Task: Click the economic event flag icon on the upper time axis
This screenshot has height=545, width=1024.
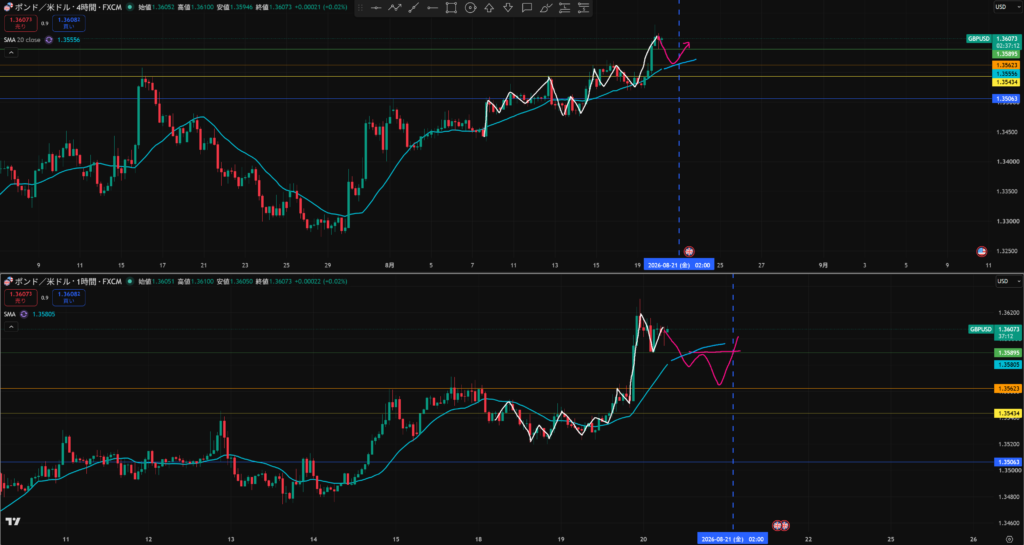Action: point(688,251)
